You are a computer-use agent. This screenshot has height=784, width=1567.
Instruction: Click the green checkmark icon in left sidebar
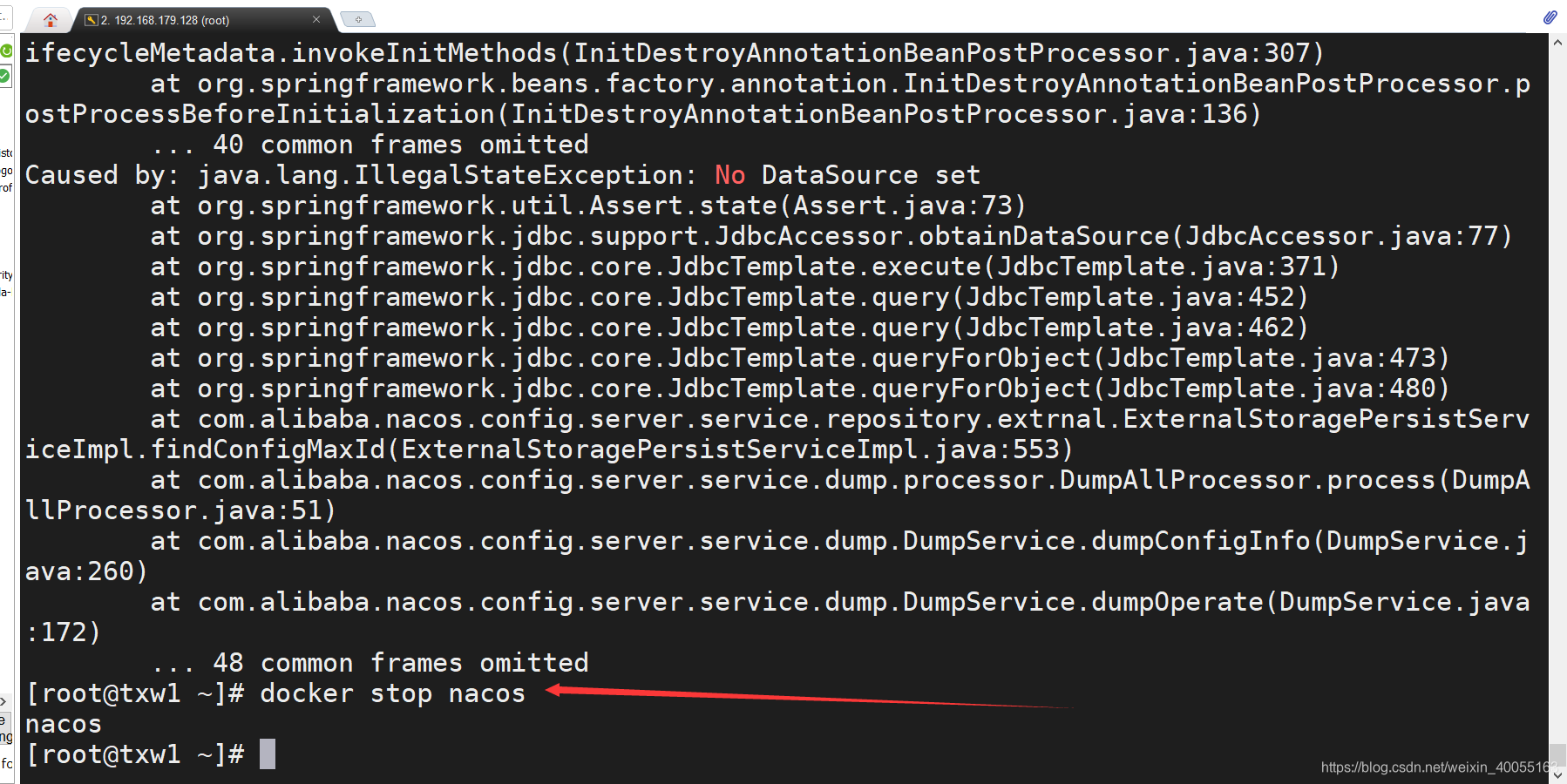(5, 77)
